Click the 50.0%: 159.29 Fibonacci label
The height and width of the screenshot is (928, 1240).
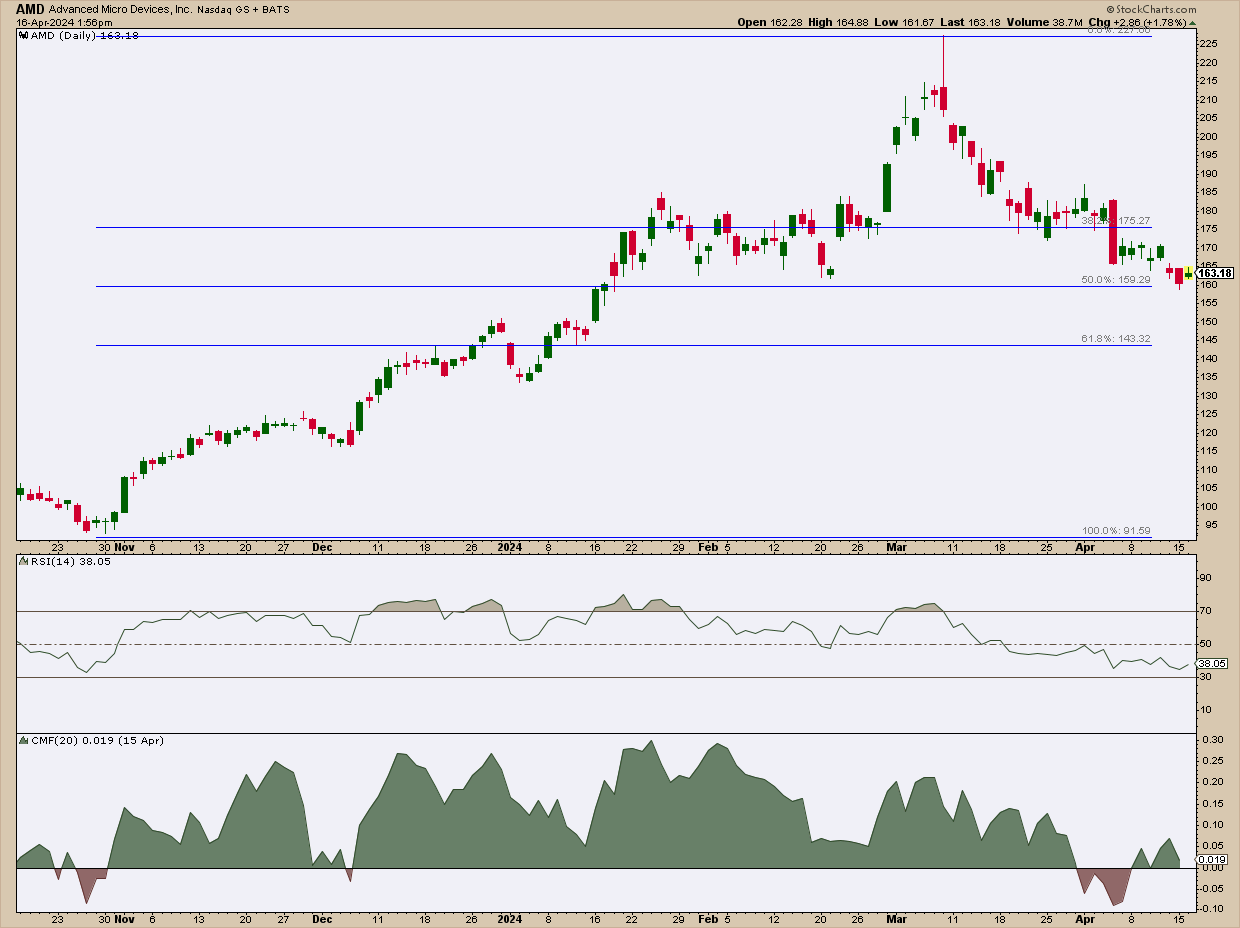pyautogui.click(x=1116, y=280)
